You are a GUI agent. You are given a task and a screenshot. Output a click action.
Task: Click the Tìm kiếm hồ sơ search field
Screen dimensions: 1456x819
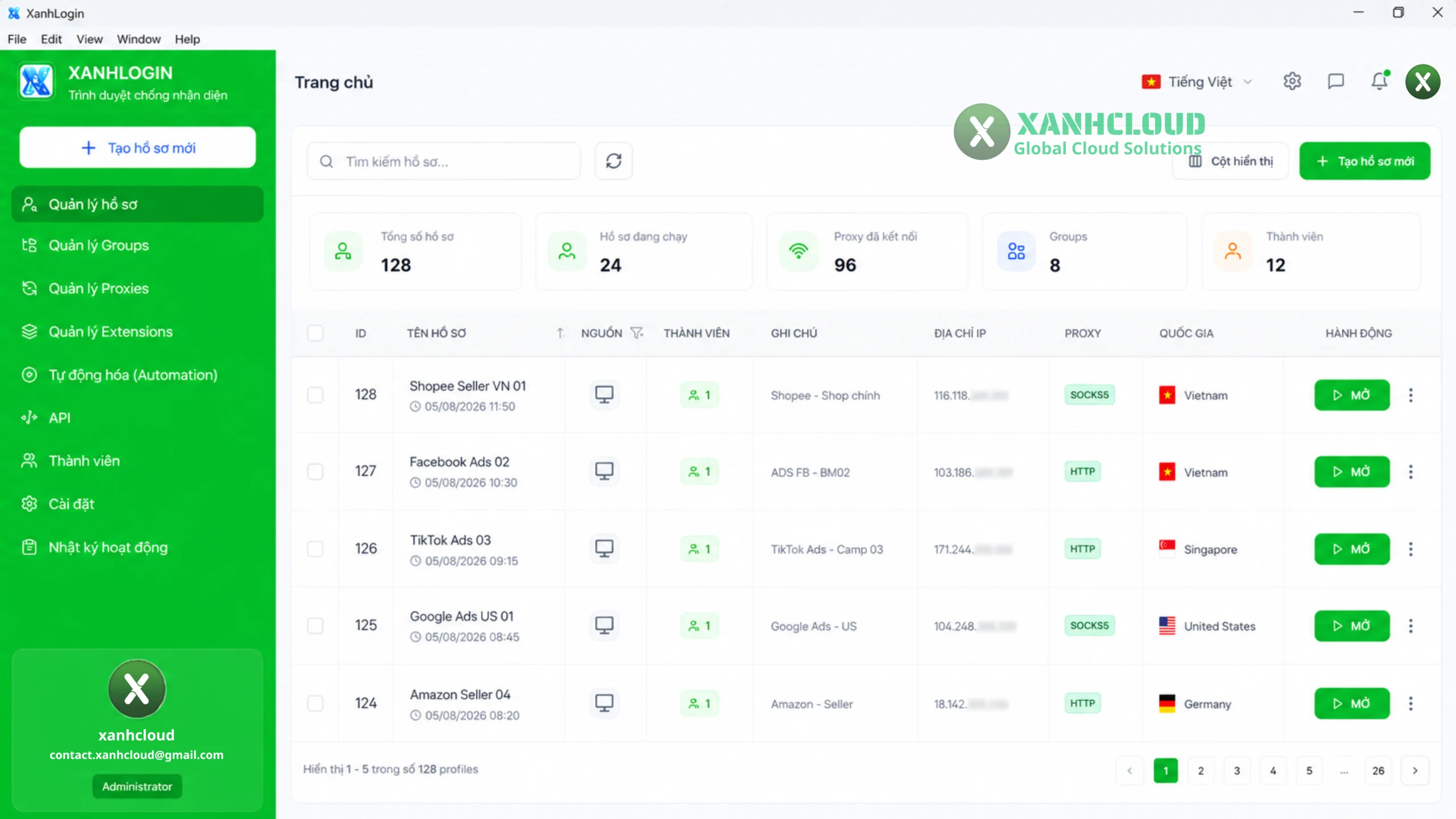coord(444,162)
